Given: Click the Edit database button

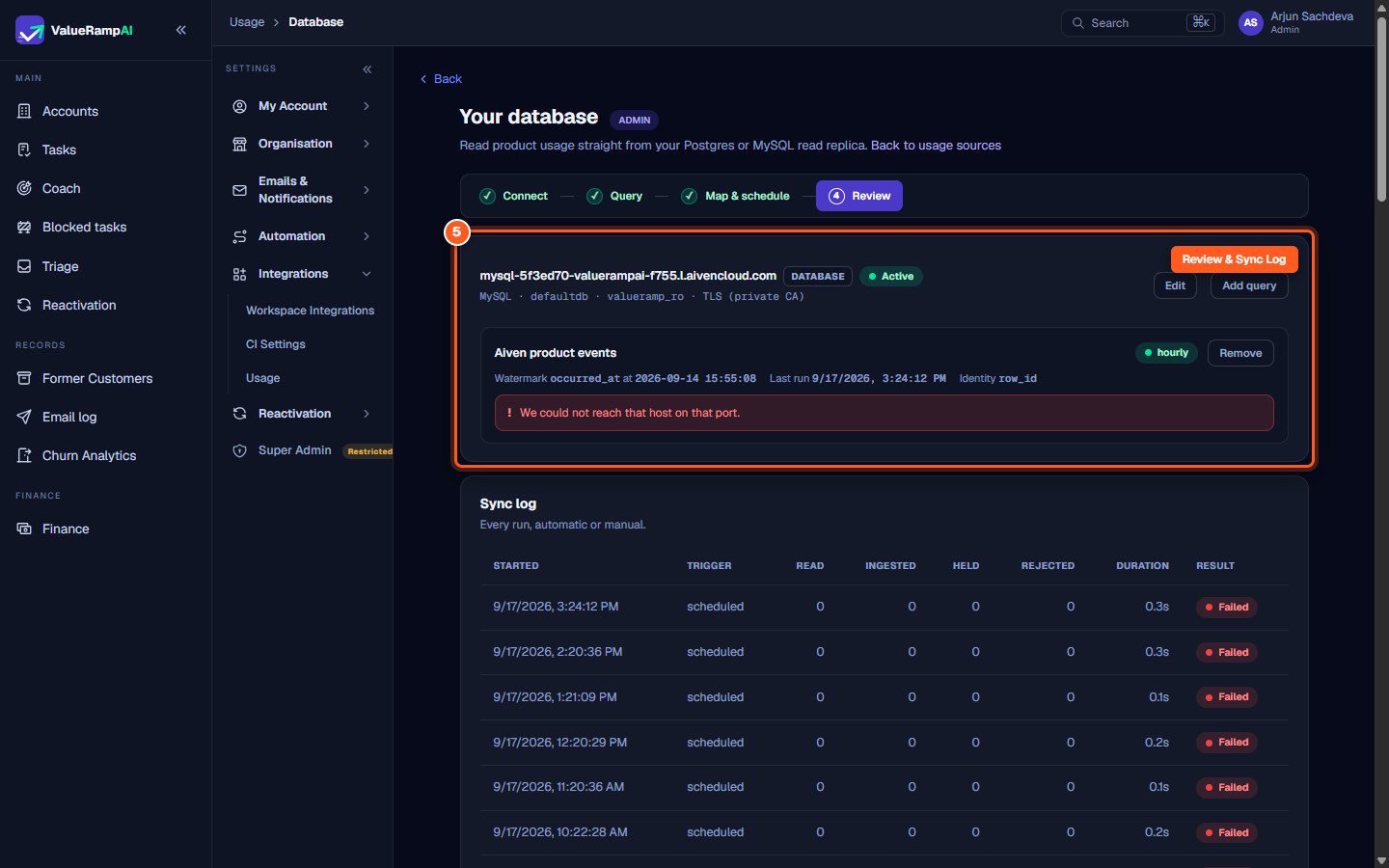Looking at the screenshot, I should [x=1175, y=285].
